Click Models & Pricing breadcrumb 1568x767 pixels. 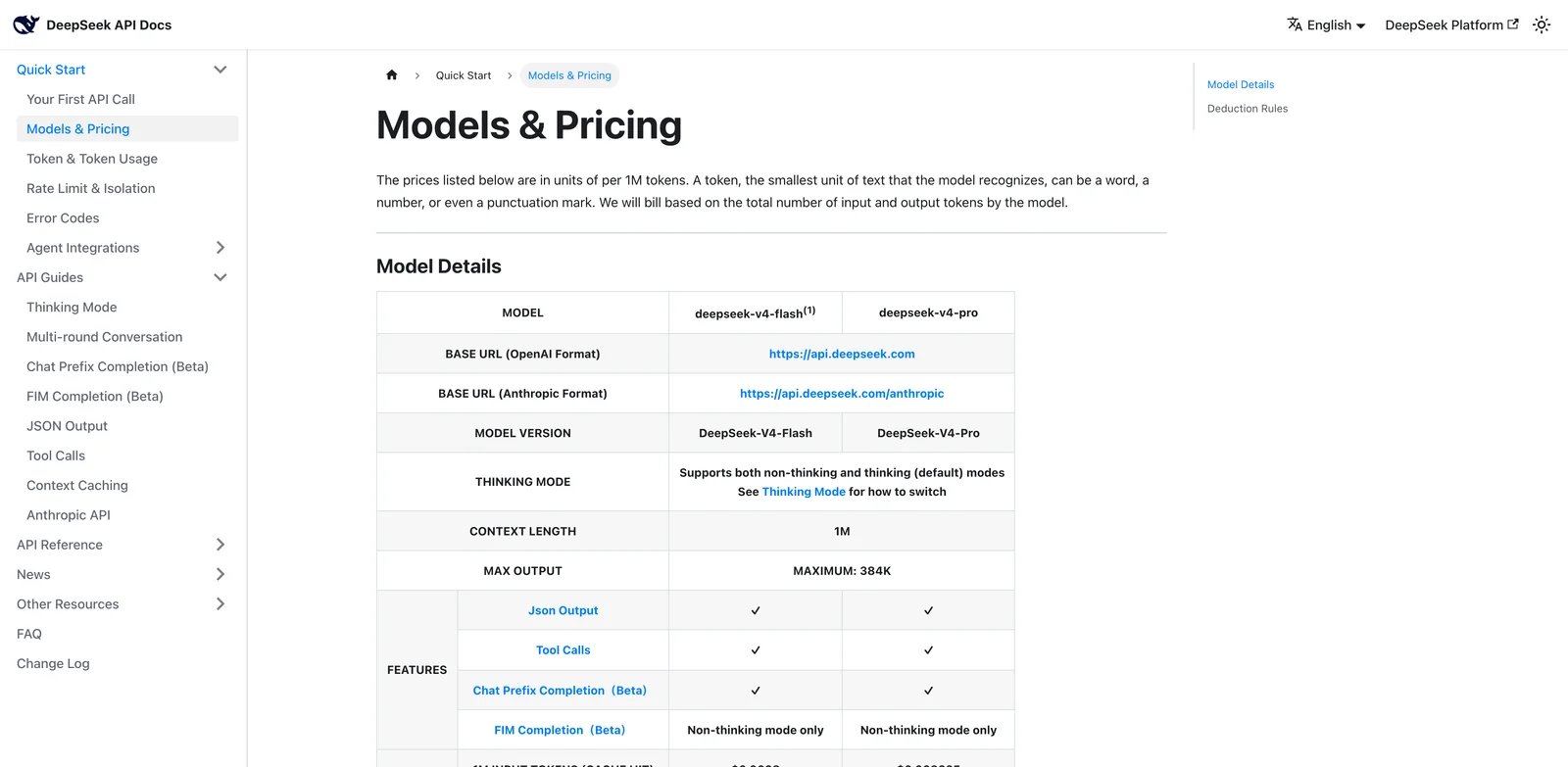(569, 75)
